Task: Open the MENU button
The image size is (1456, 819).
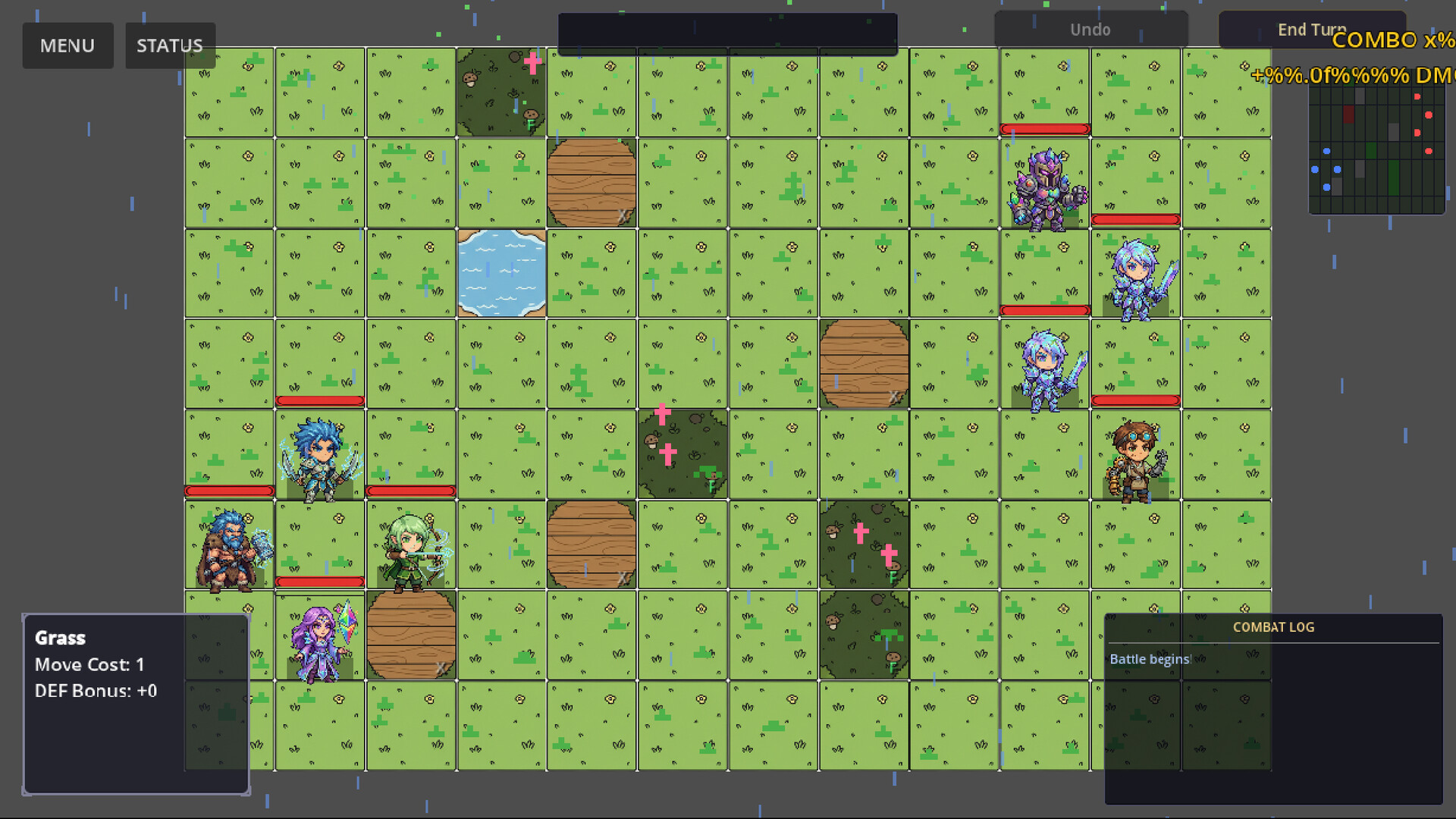Action: click(x=67, y=45)
